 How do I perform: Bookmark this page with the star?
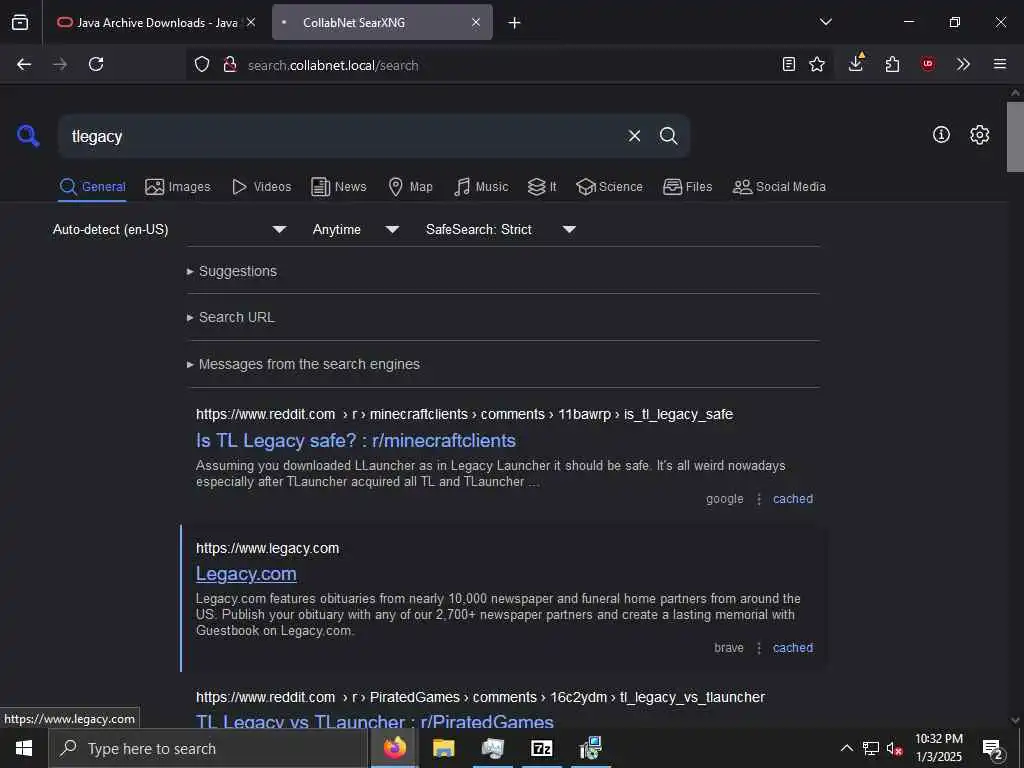coord(817,64)
